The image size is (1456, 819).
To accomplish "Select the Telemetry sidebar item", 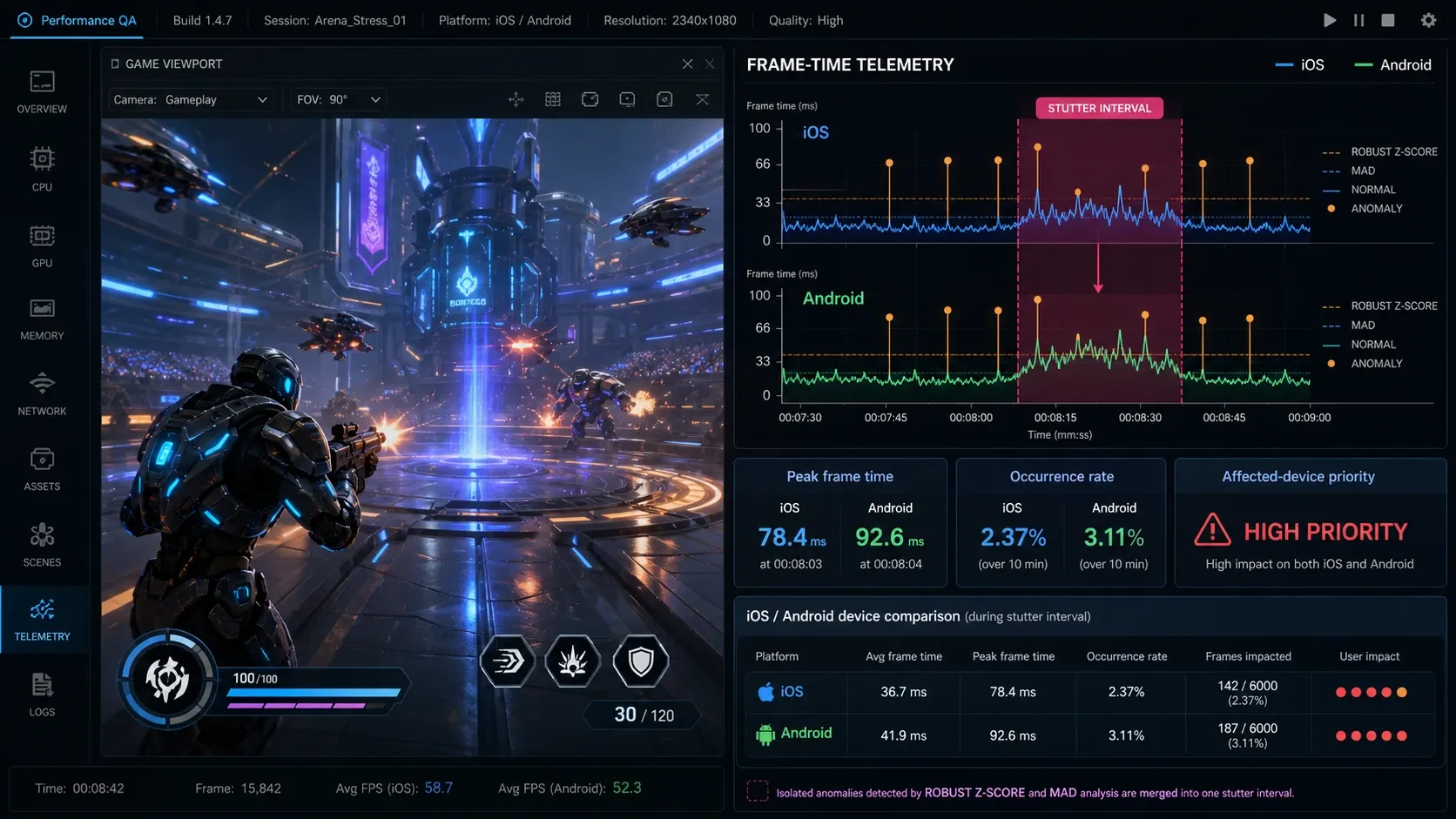I will pyautogui.click(x=42, y=620).
